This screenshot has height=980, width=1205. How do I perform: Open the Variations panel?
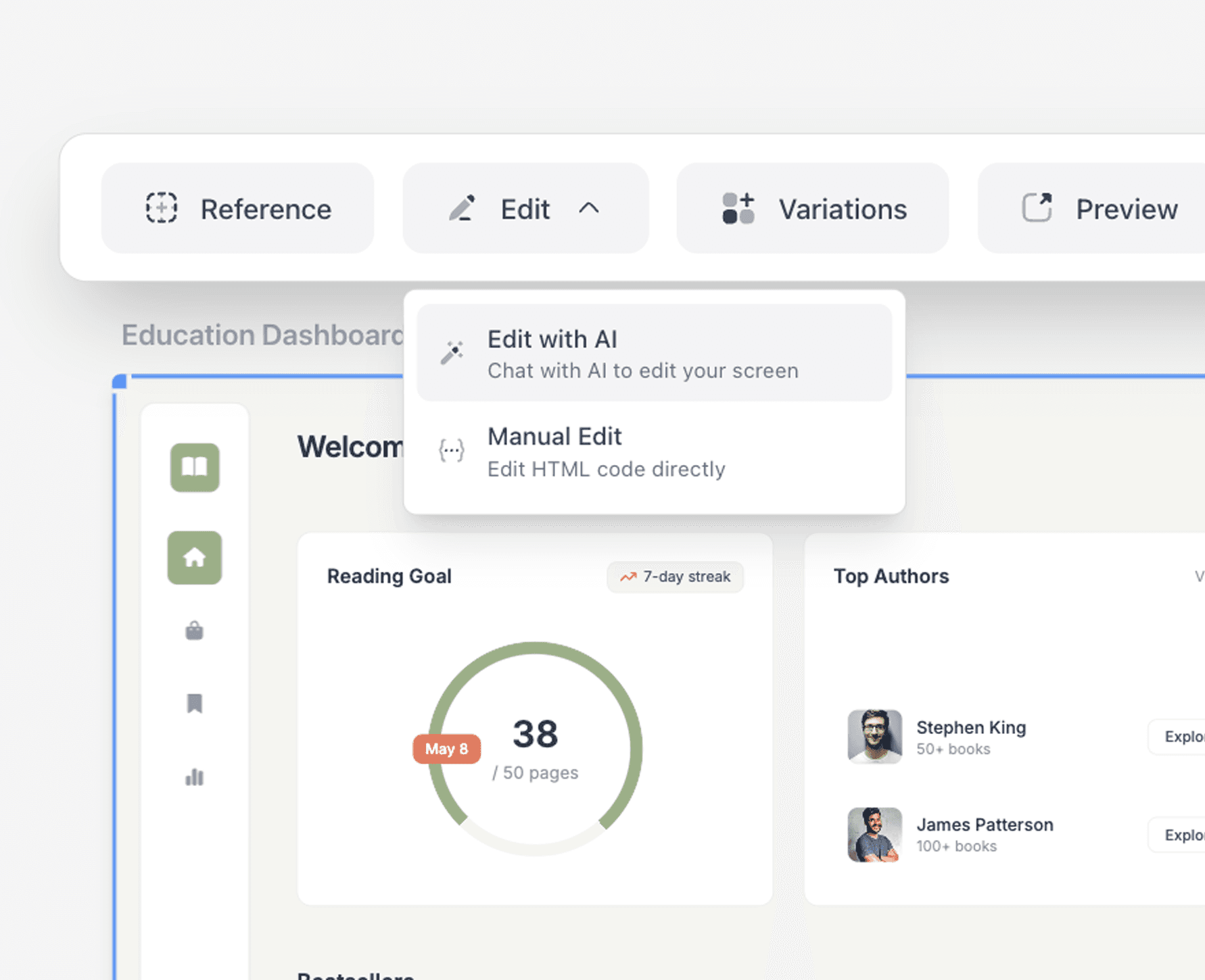811,208
